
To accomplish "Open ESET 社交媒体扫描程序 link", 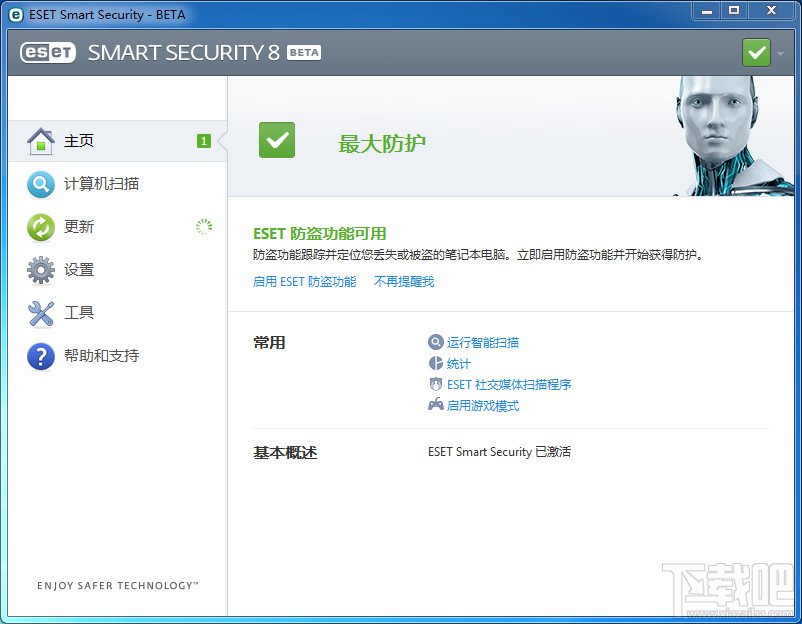I will pyautogui.click(x=509, y=385).
